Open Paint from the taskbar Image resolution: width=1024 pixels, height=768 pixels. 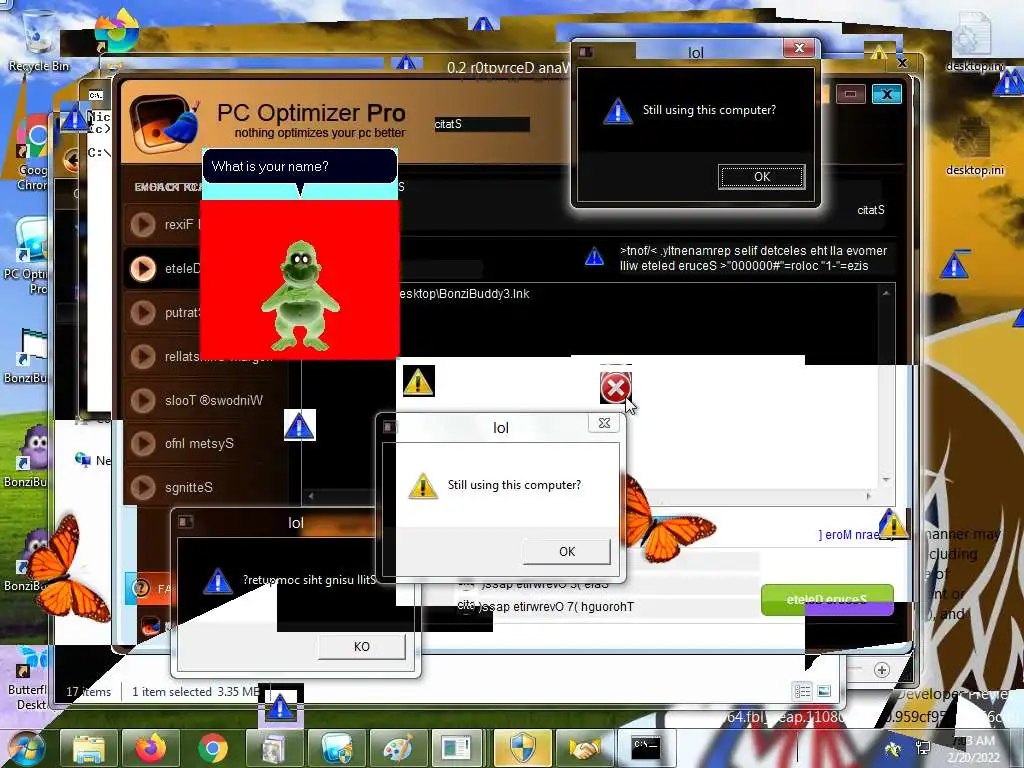click(x=398, y=748)
